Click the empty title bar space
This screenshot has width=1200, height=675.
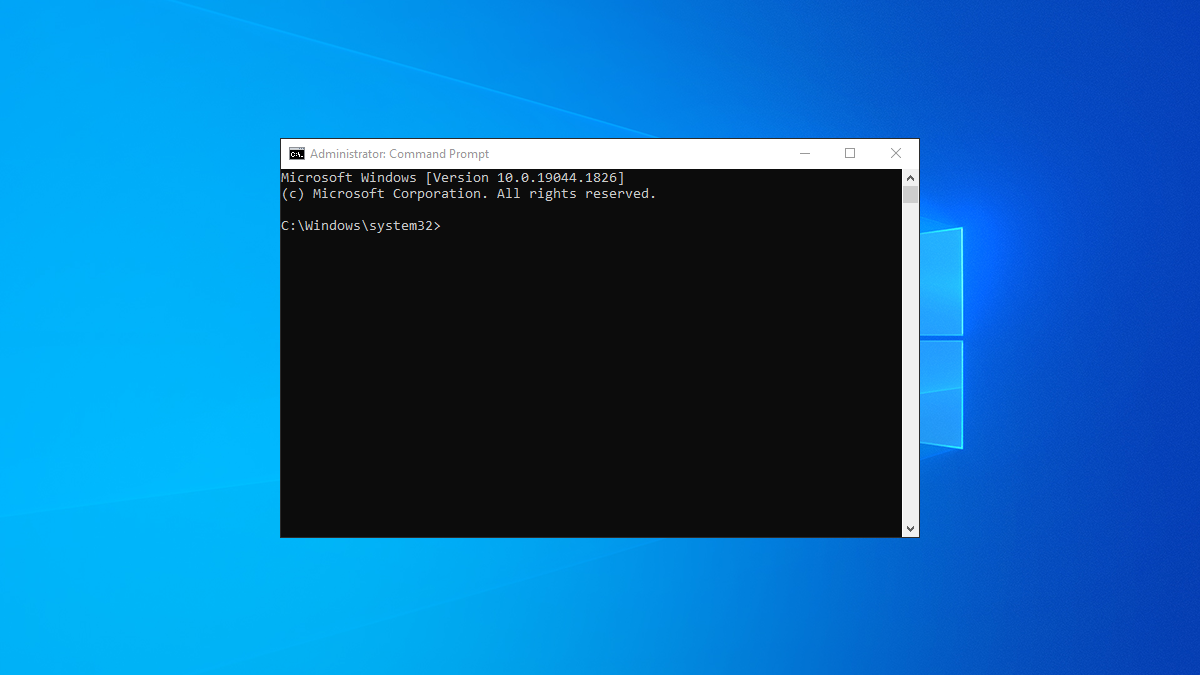coord(620,153)
